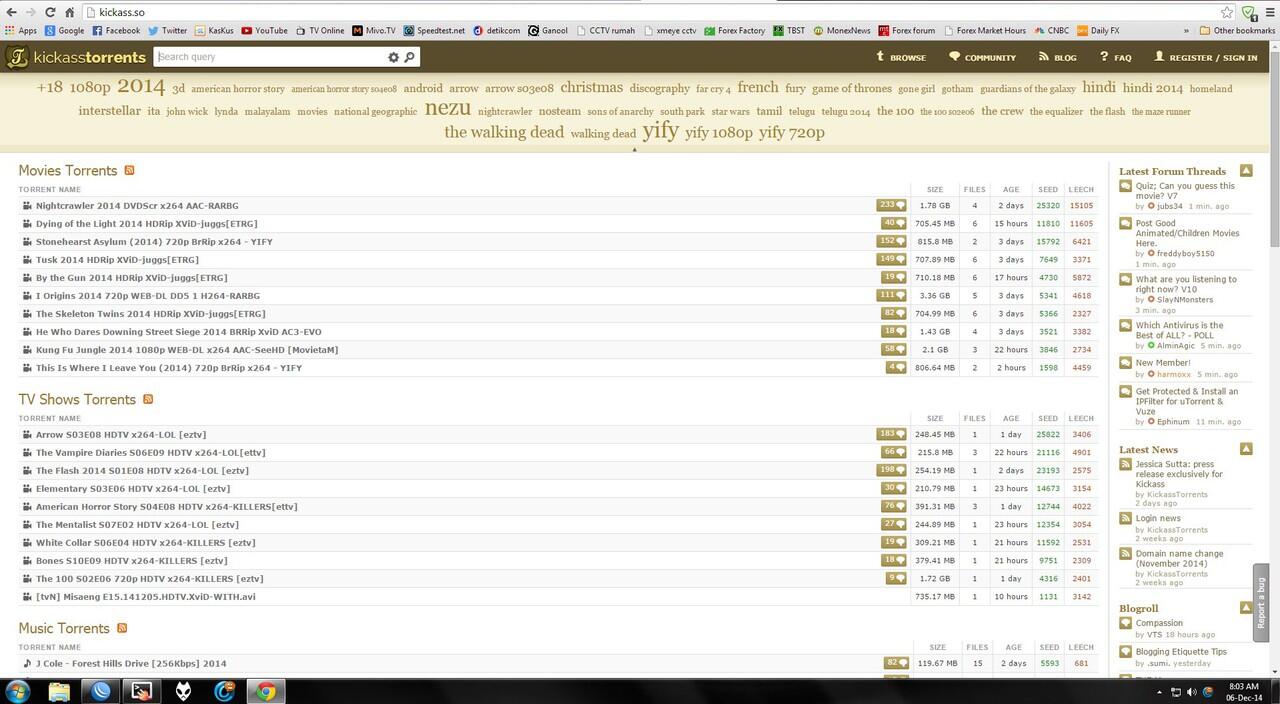
Task: Click the KickassTorrents logo icon
Action: click(17, 58)
